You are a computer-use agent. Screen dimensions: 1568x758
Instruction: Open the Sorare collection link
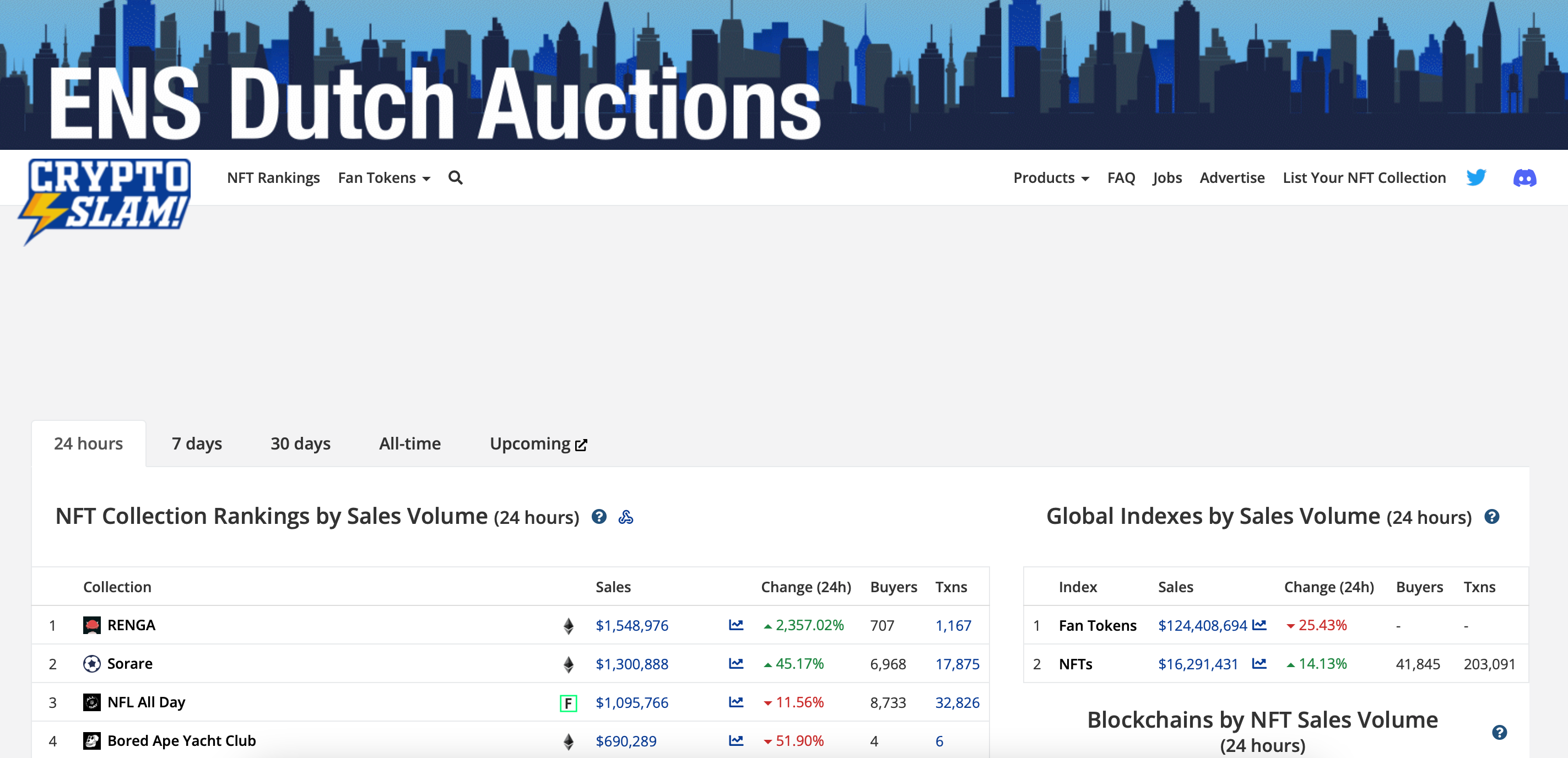click(129, 664)
